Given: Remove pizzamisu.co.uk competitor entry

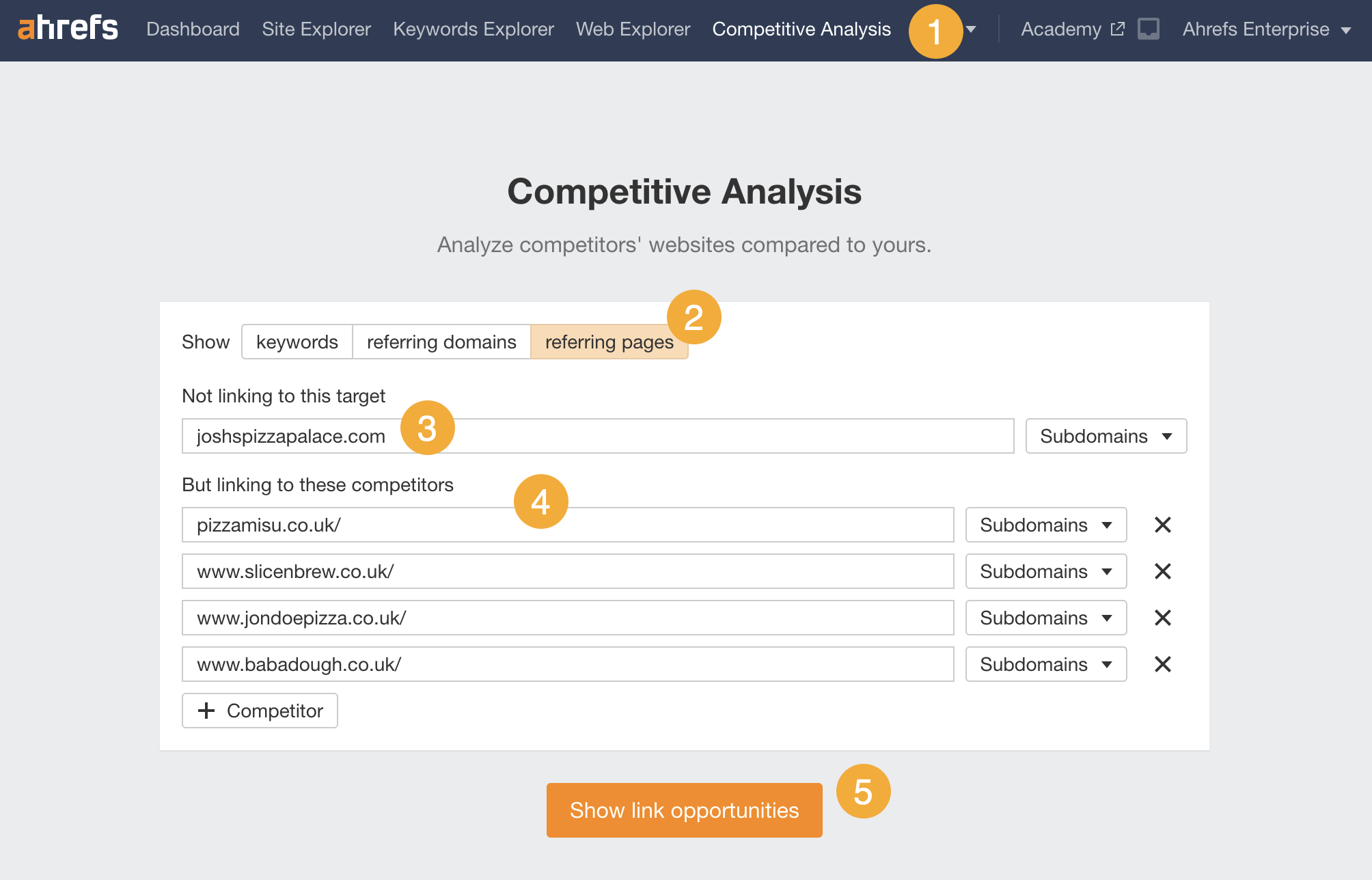Looking at the screenshot, I should 1162,524.
